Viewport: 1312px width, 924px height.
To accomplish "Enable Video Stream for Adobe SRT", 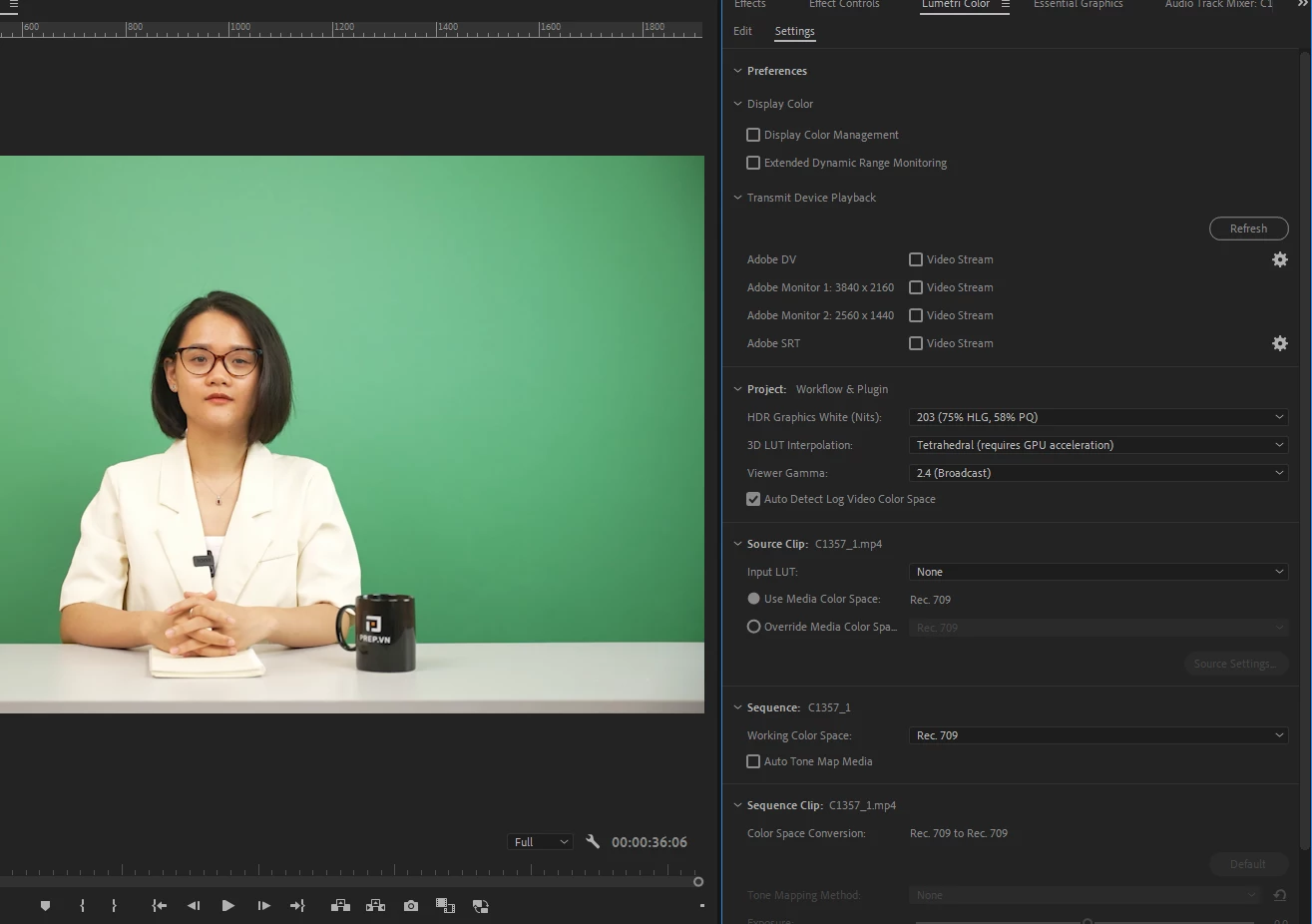I will click(x=916, y=343).
